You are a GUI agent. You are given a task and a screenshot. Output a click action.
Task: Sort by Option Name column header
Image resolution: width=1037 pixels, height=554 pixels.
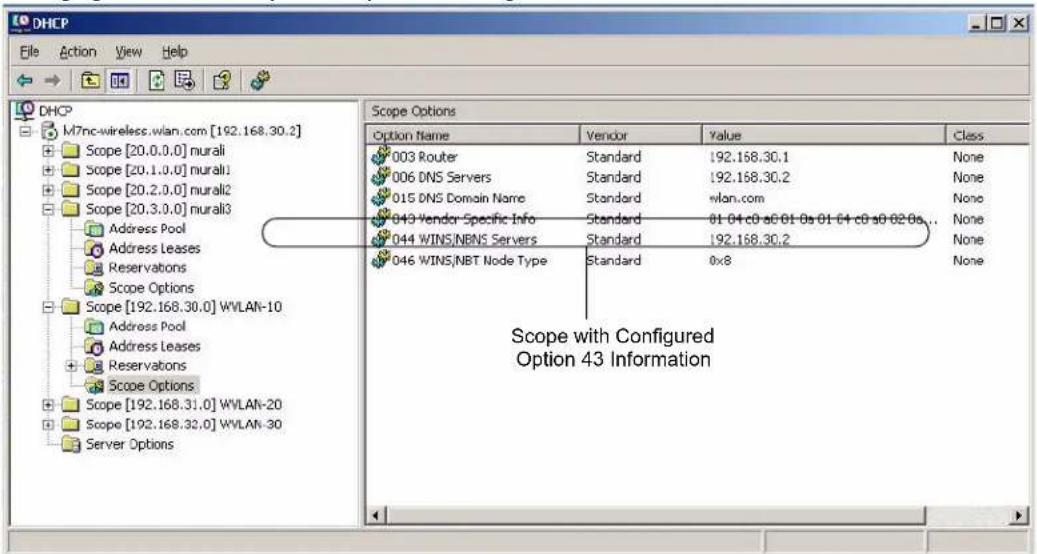[473, 136]
